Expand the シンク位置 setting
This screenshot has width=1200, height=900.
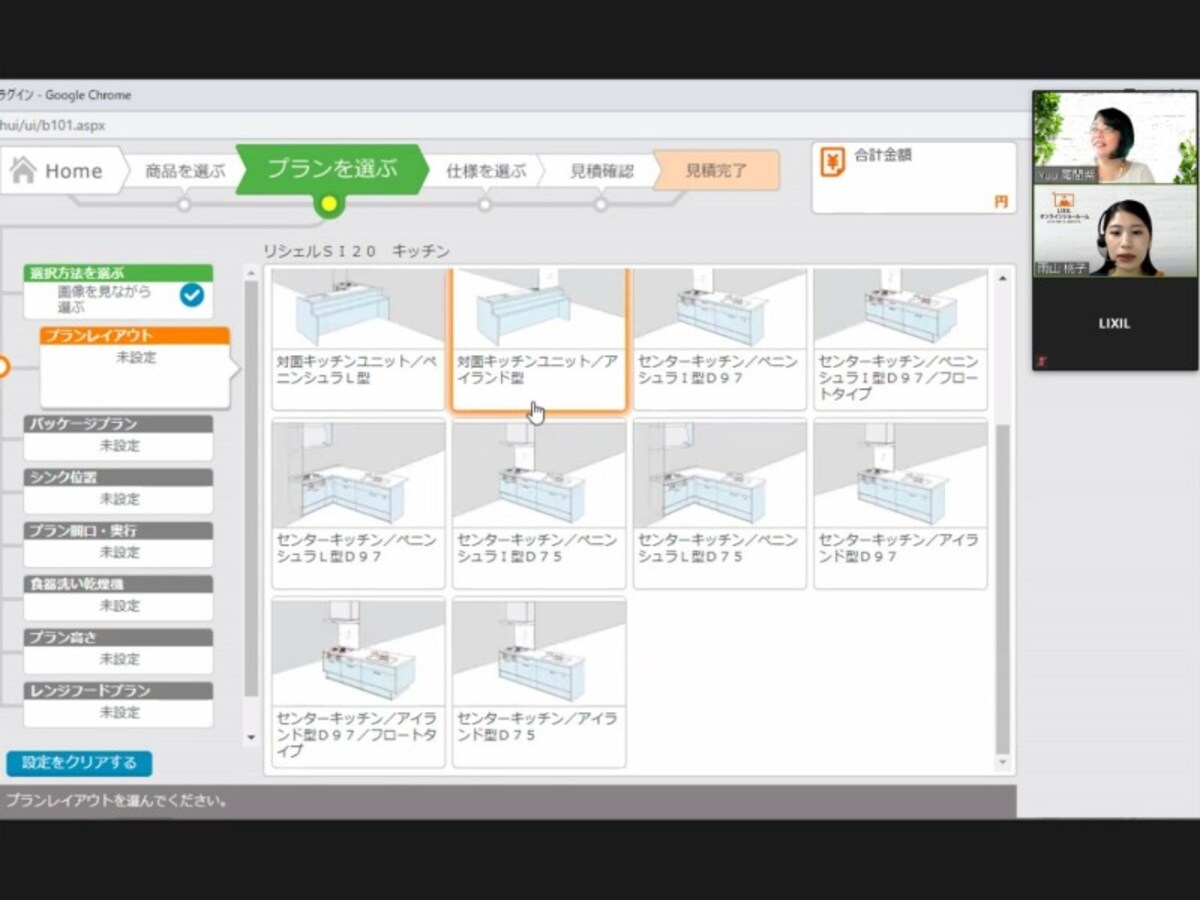(118, 491)
